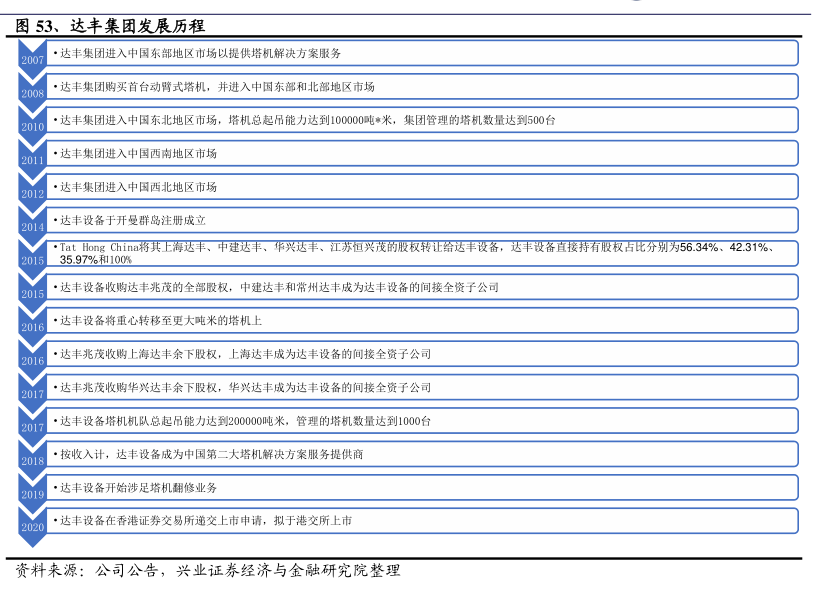Click the row text mentioning '中国第二大塔机解决方案服务提供商'
Viewport: 821px width, 590px height.
[212, 454]
